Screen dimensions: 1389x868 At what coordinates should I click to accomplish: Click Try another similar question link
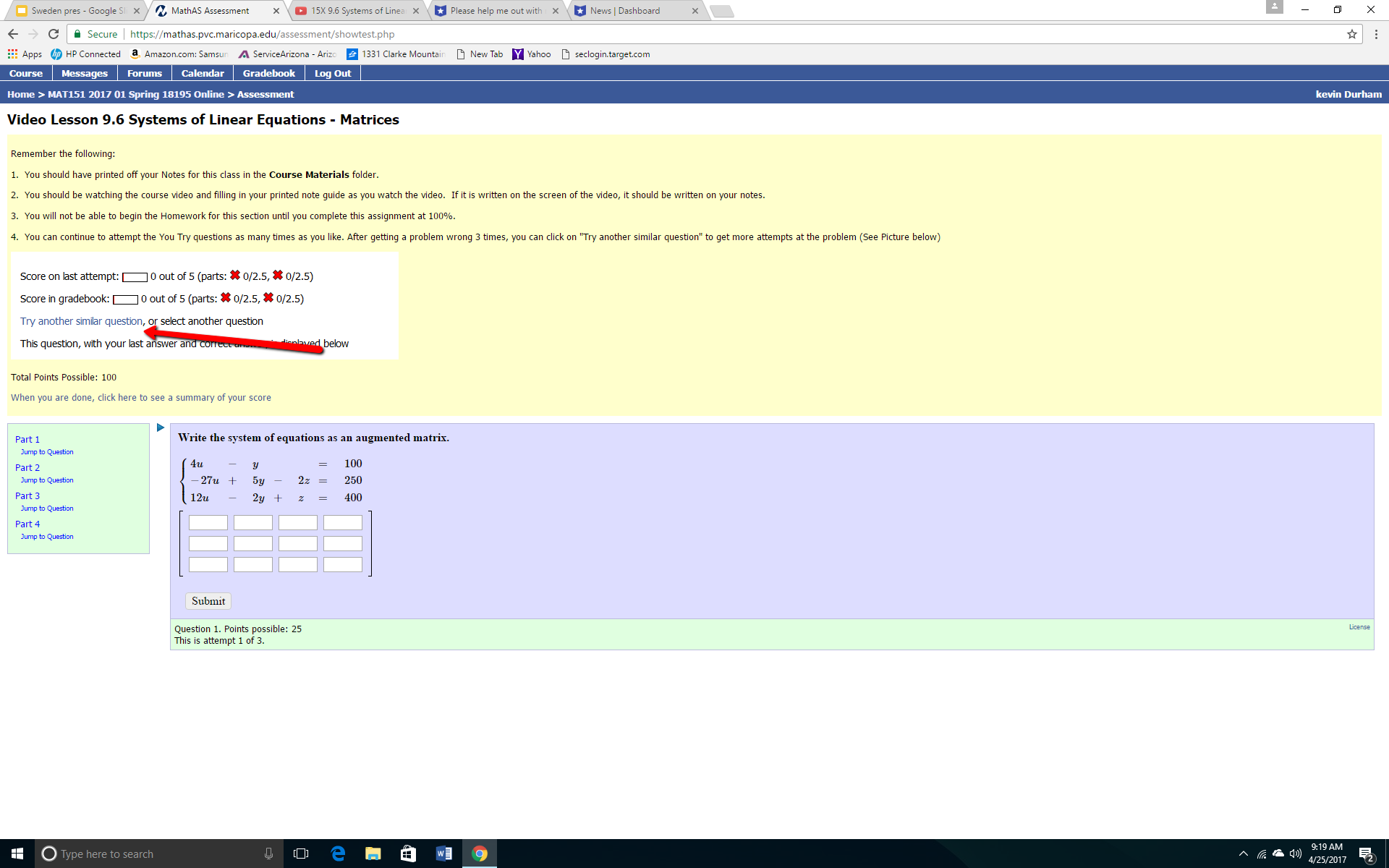click(x=80, y=320)
